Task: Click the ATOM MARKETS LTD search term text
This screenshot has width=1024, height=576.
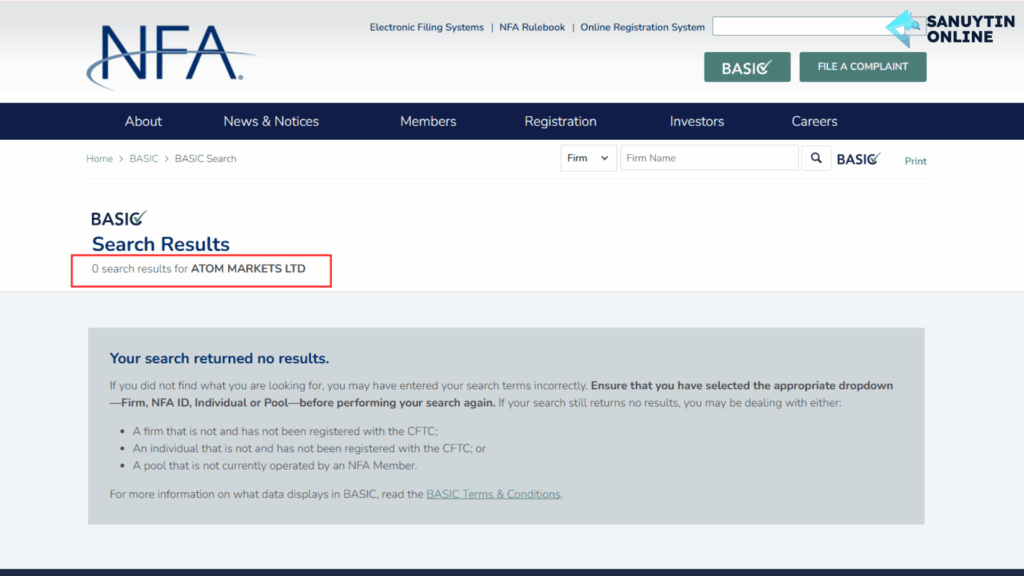Action: 248,269
